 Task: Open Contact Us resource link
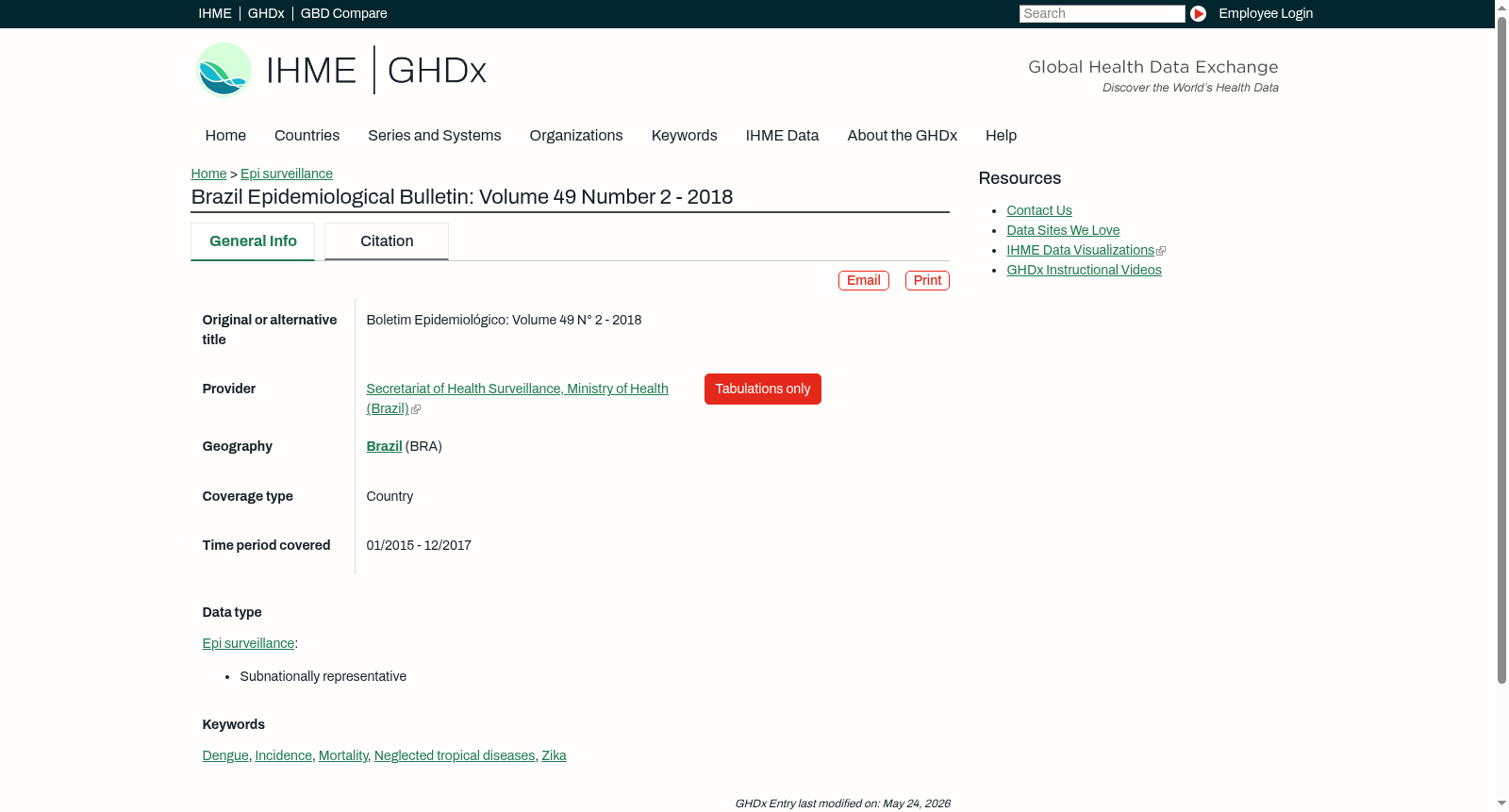coord(1039,210)
